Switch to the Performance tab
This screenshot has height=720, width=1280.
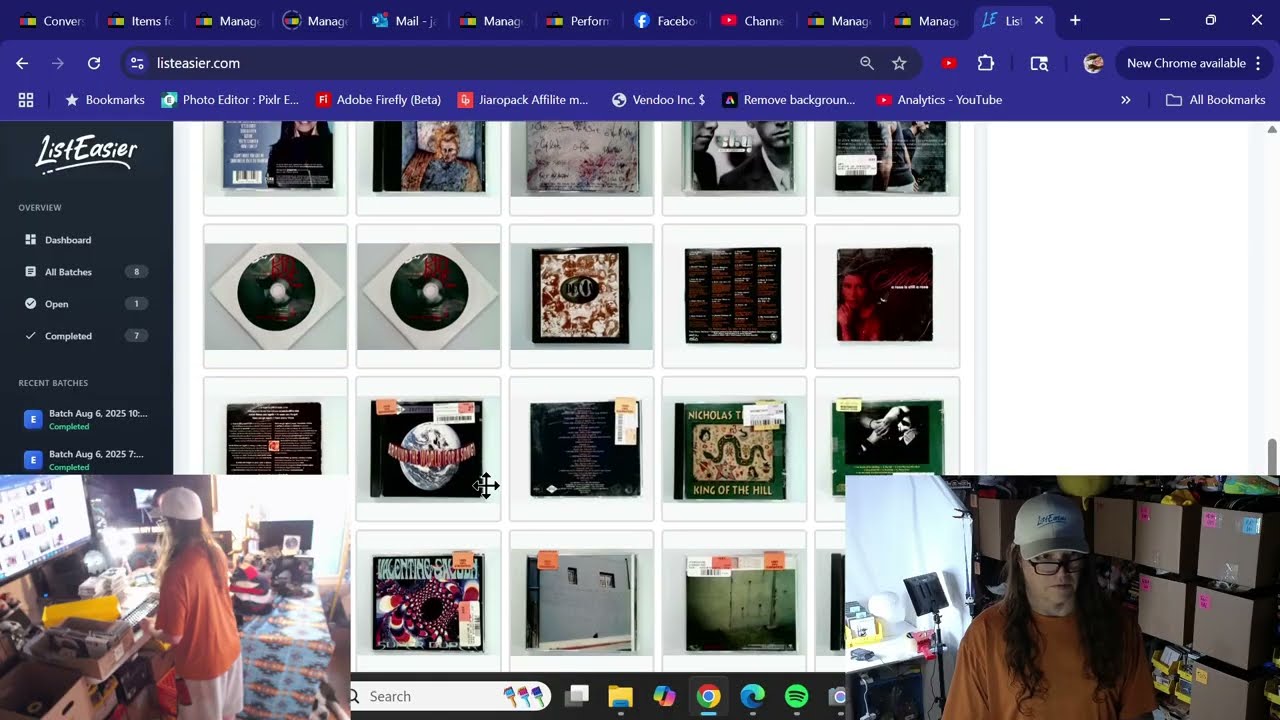[579, 20]
